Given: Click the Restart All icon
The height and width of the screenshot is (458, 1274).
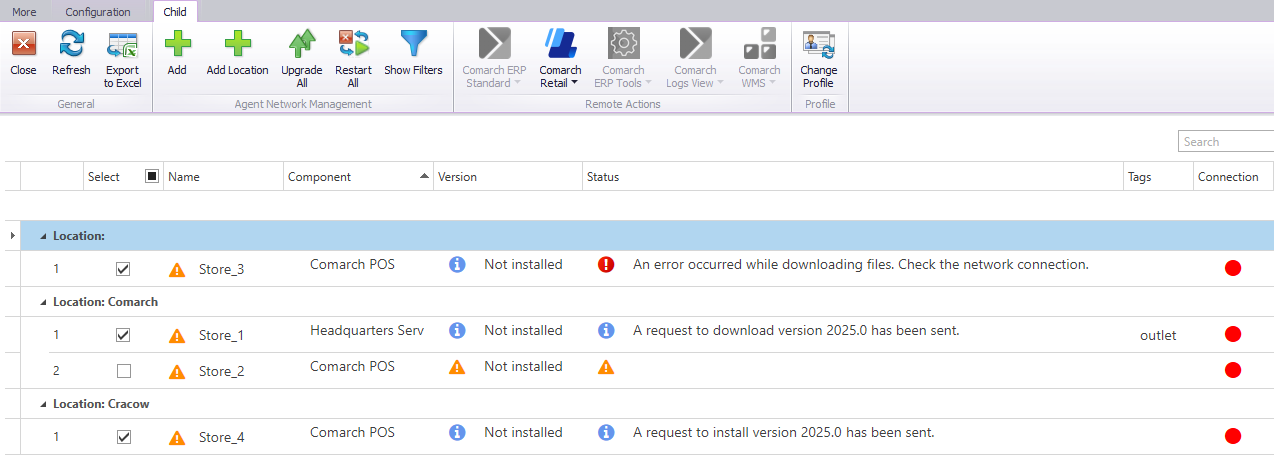Looking at the screenshot, I should tap(353, 44).
